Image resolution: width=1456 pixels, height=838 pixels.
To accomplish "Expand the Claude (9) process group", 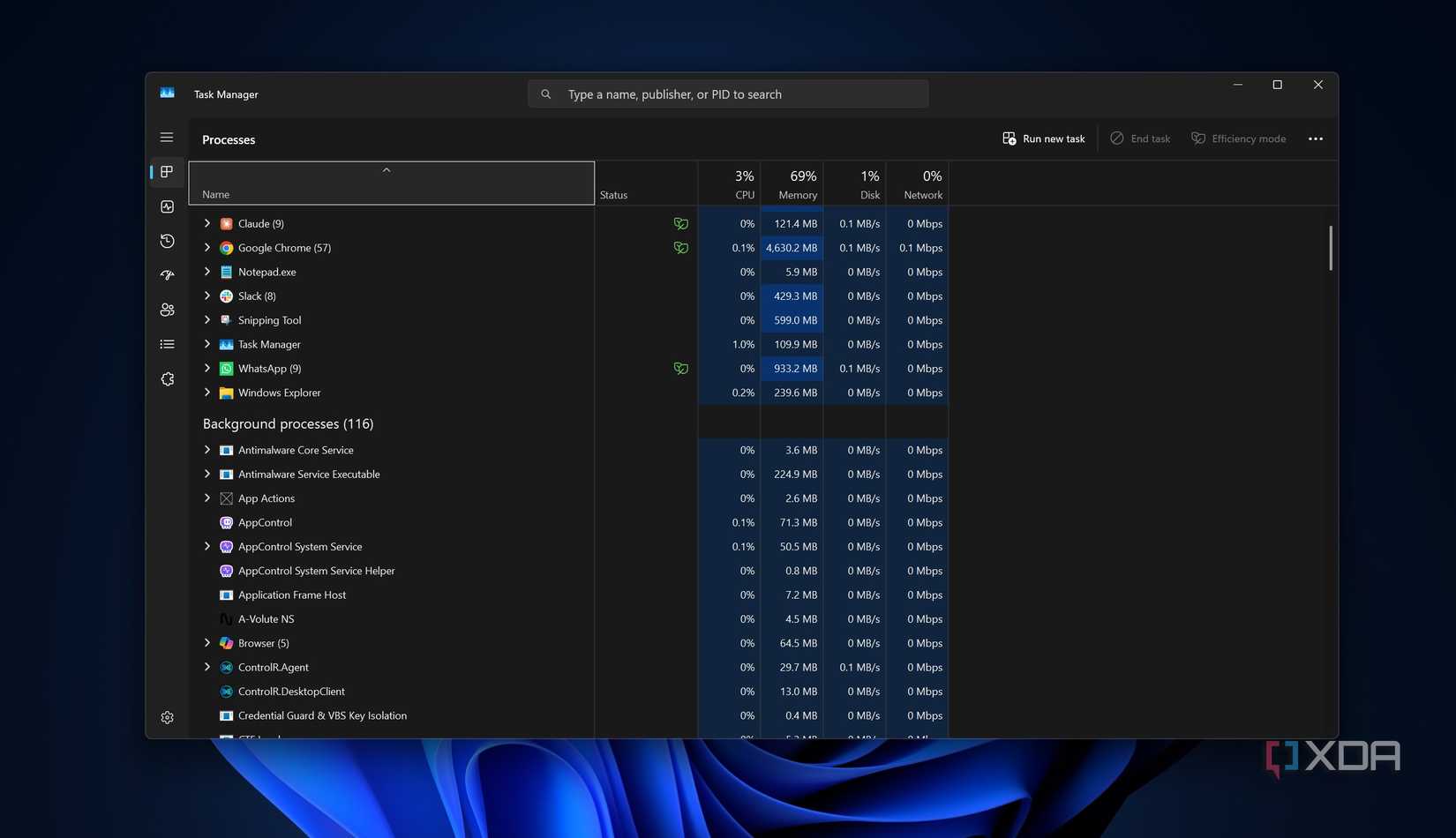I will coord(207,223).
